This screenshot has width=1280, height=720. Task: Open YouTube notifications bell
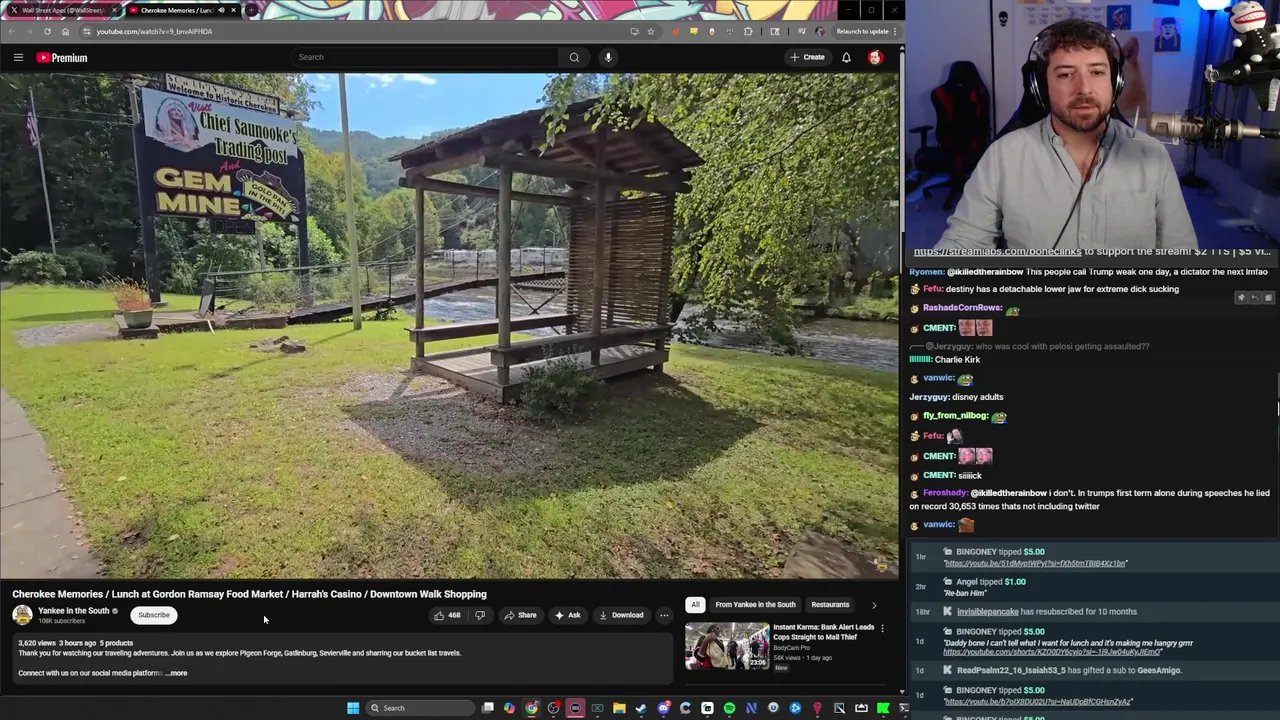[x=846, y=57]
